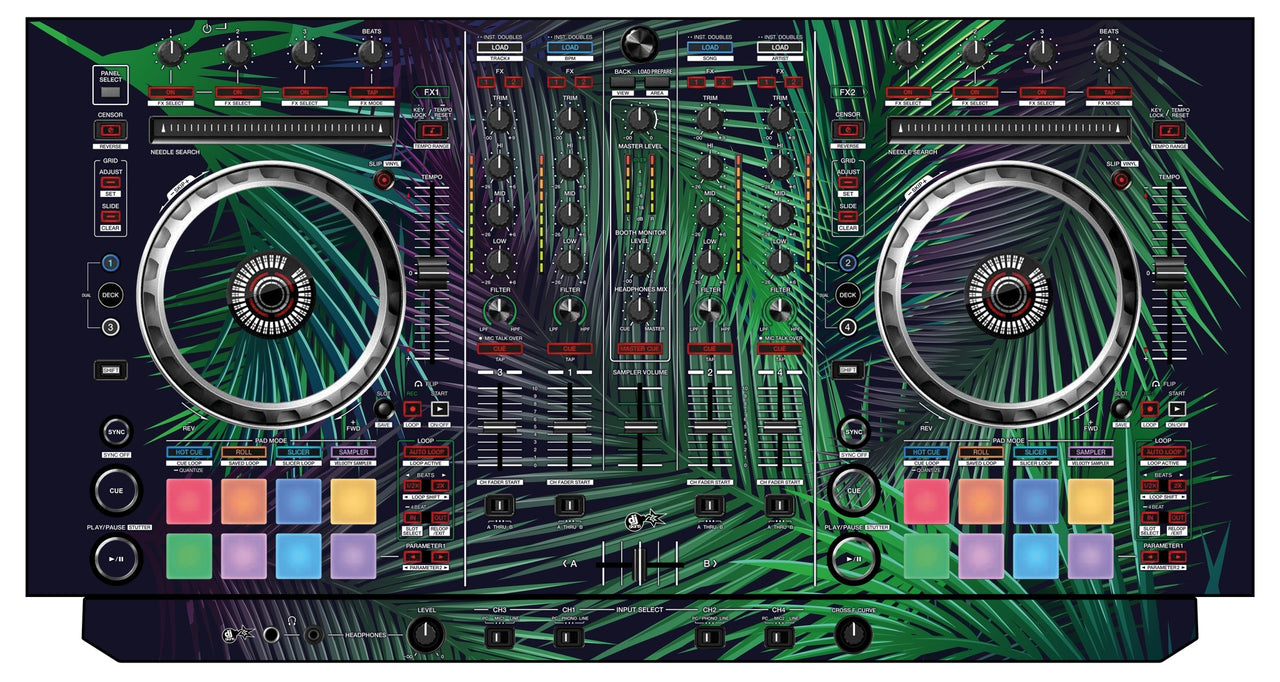Screen dimensions: 1280x682
Task: Toggle the MASTER CUE button
Action: click(640, 348)
